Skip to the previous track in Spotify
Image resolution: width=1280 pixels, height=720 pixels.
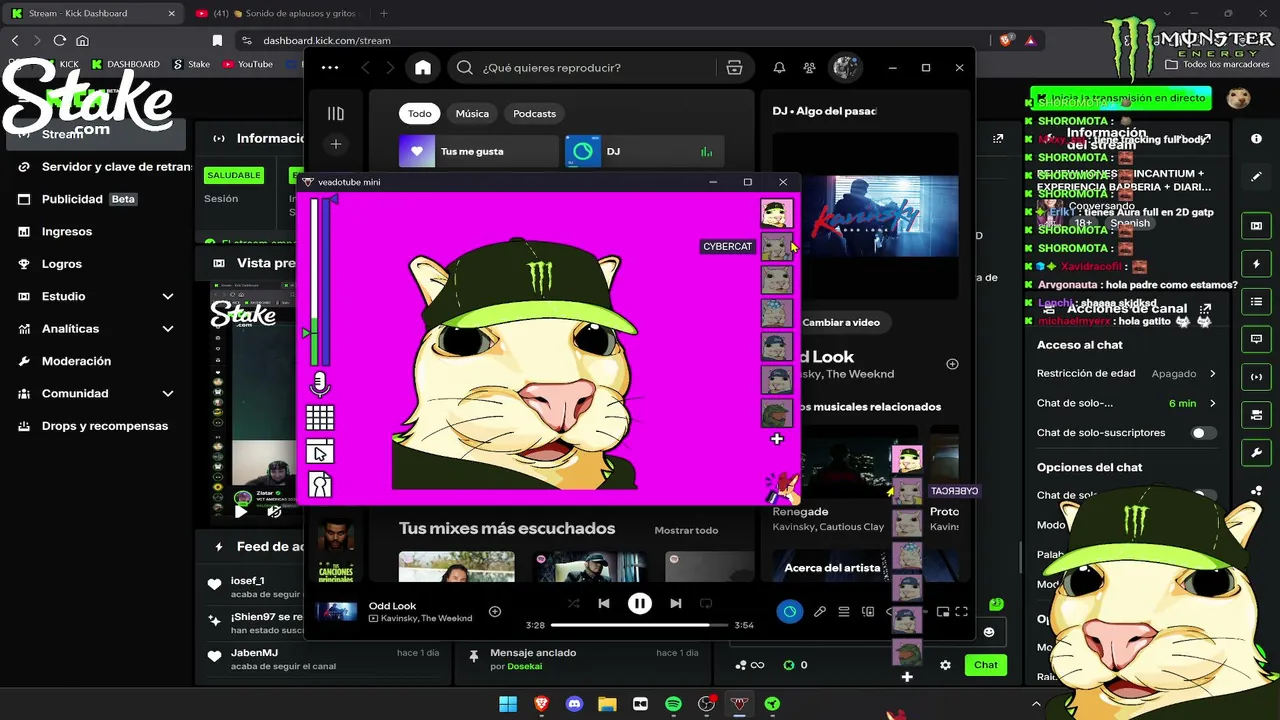(x=604, y=604)
